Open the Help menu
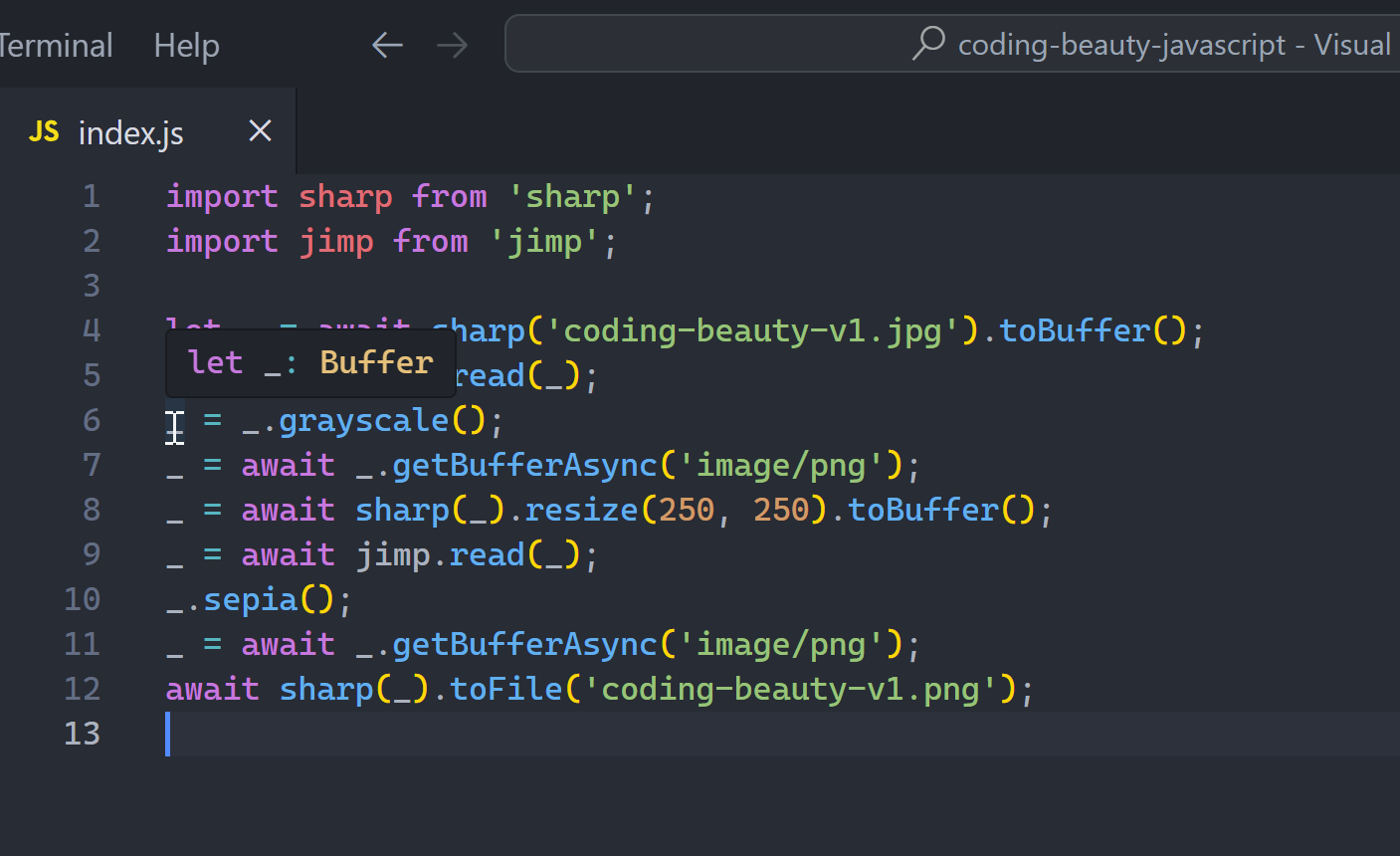Viewport: 1400px width, 856px height. (x=186, y=45)
